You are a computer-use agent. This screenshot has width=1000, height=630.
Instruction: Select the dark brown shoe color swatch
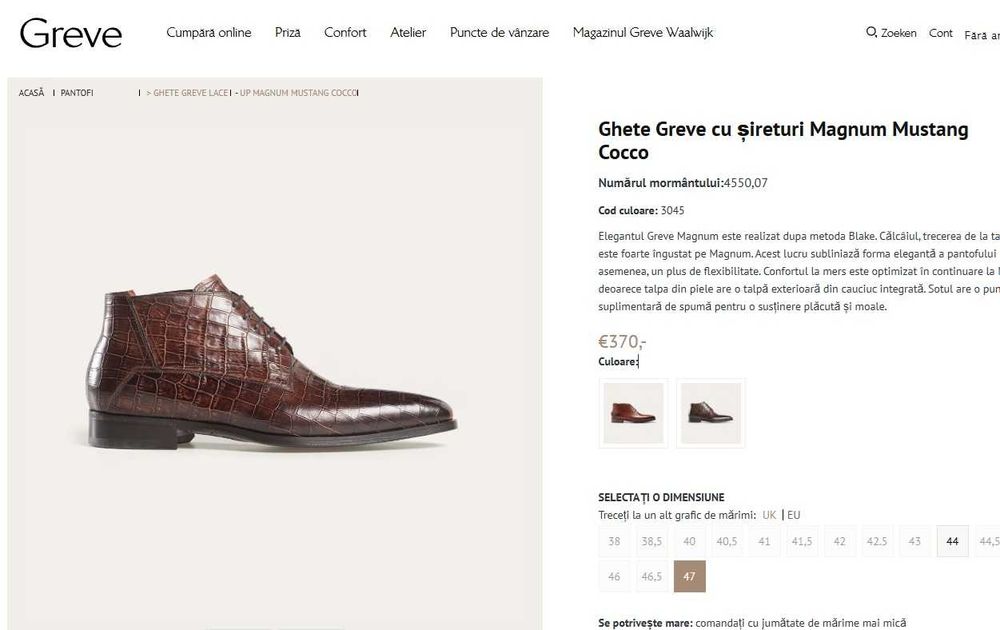(x=711, y=413)
